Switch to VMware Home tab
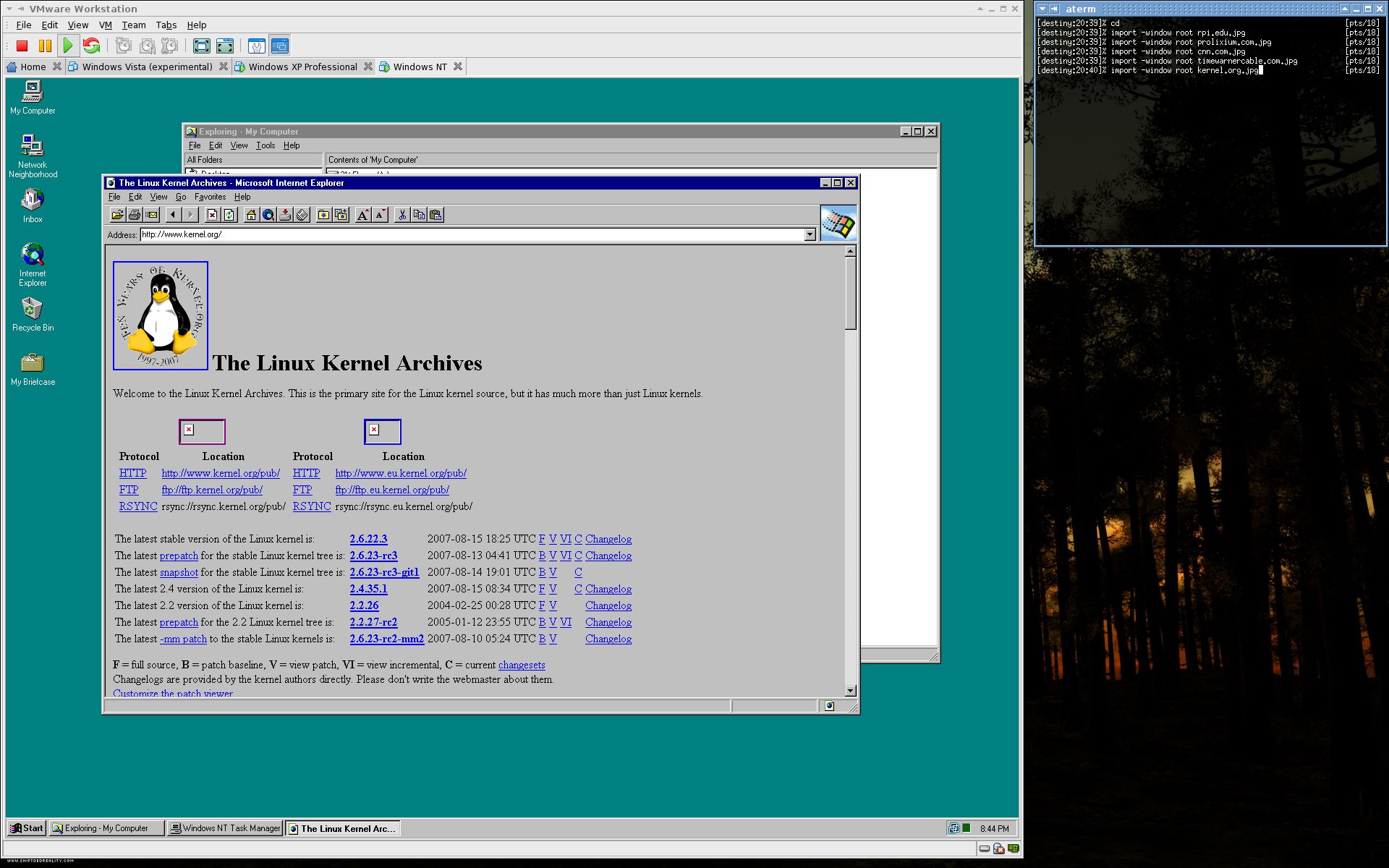 (x=33, y=67)
